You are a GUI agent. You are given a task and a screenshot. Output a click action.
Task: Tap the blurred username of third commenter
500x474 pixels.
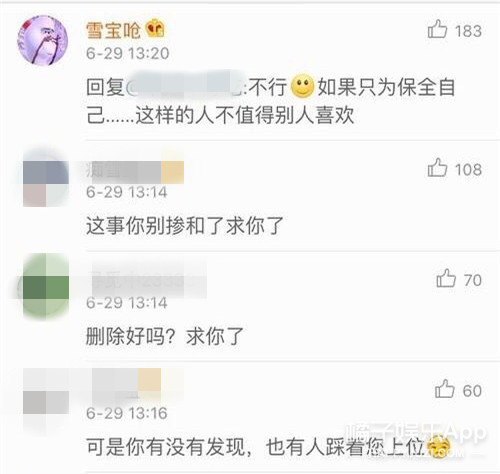[x=148, y=280]
